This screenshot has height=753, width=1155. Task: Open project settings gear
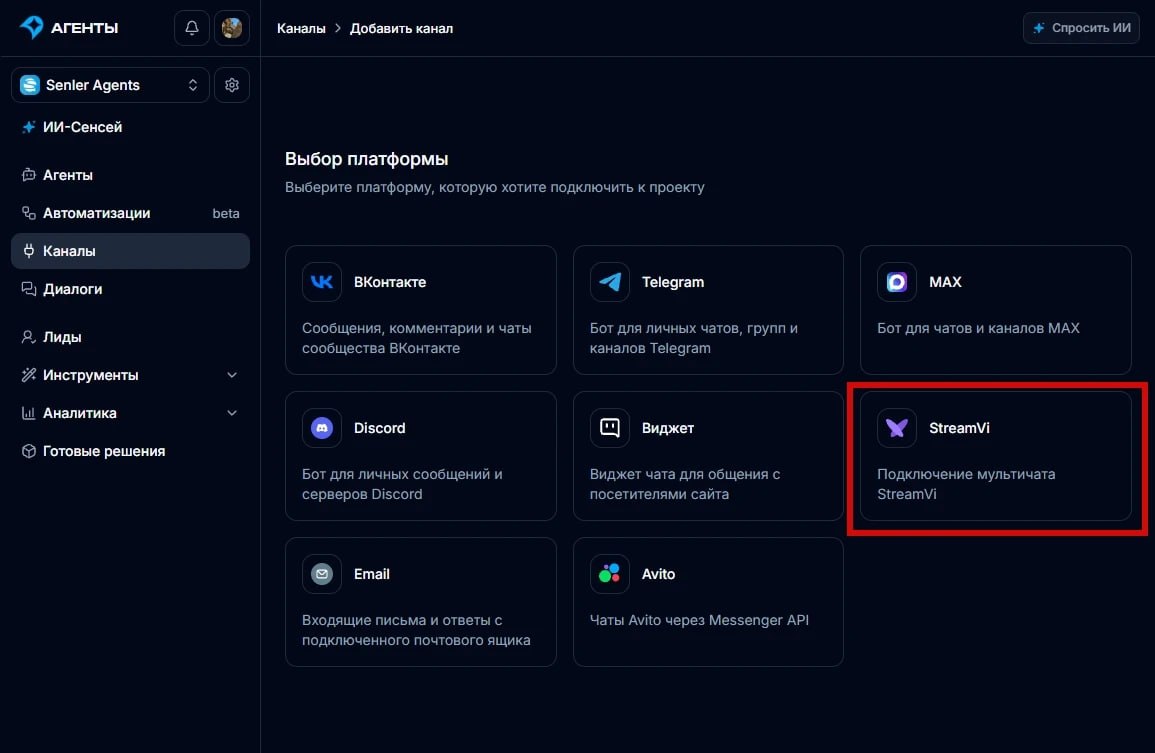232,85
